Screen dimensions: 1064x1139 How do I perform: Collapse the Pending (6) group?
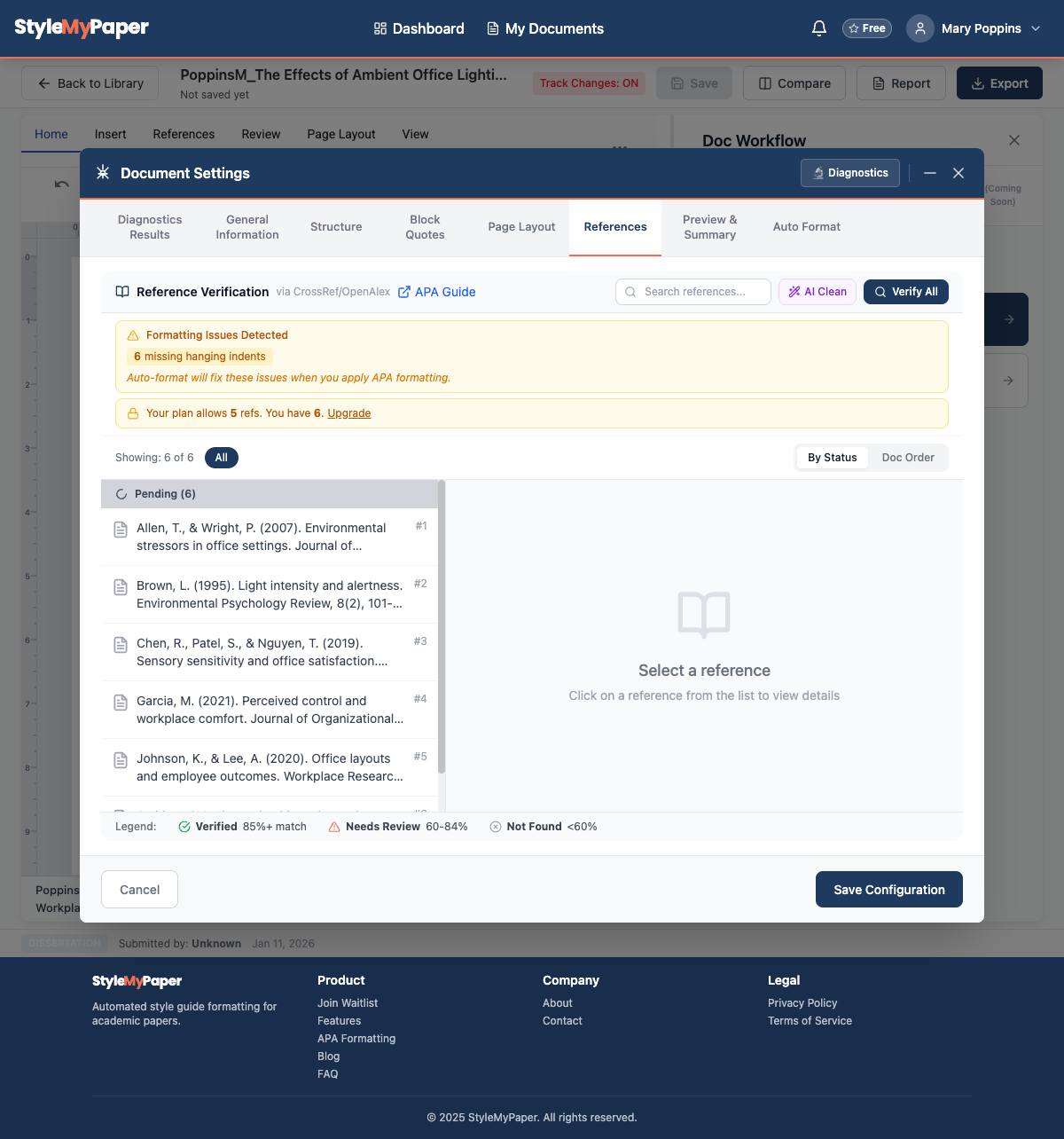(x=270, y=494)
